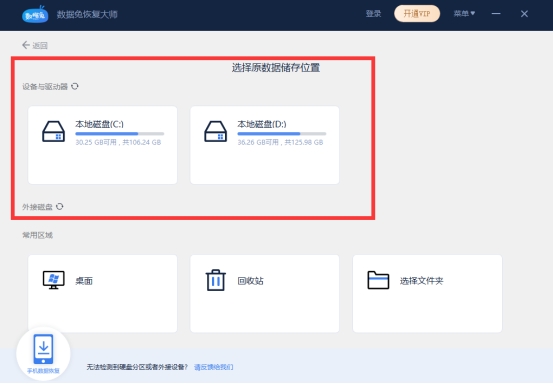Select the 本地磁盘(C:) card
This screenshot has height=384, width=553.
point(103,145)
